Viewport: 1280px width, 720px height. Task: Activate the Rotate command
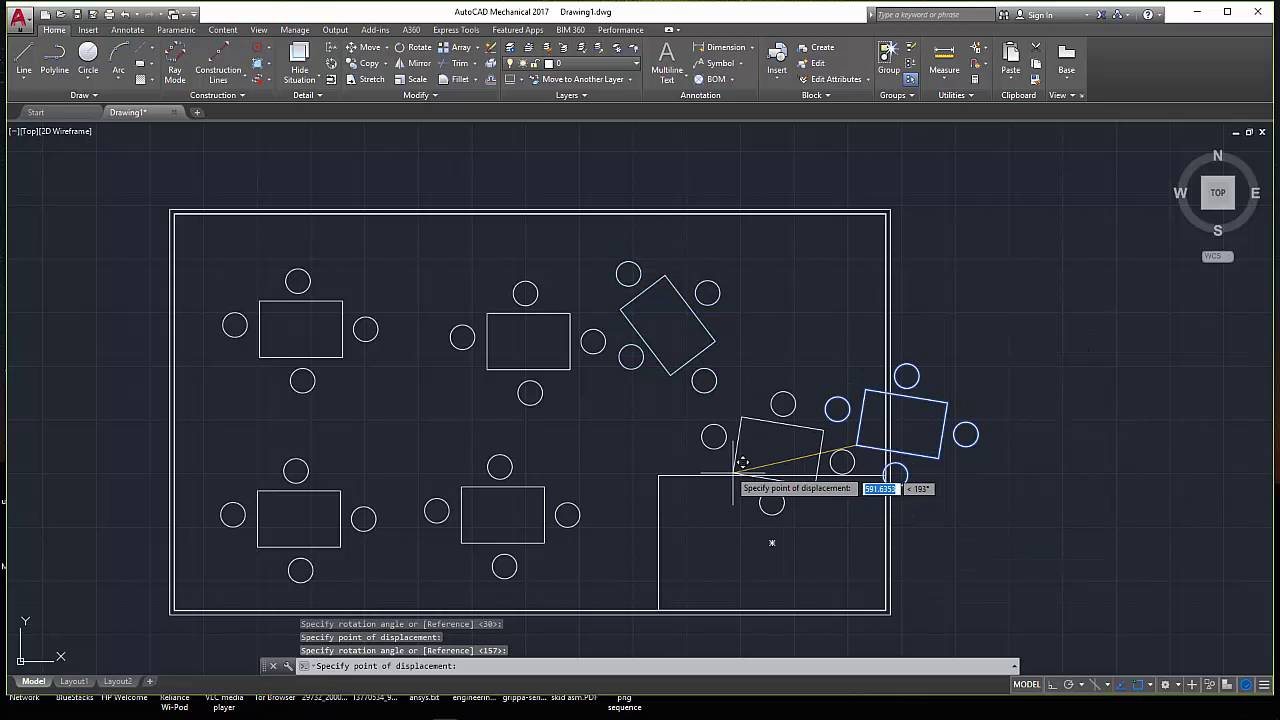[x=413, y=47]
